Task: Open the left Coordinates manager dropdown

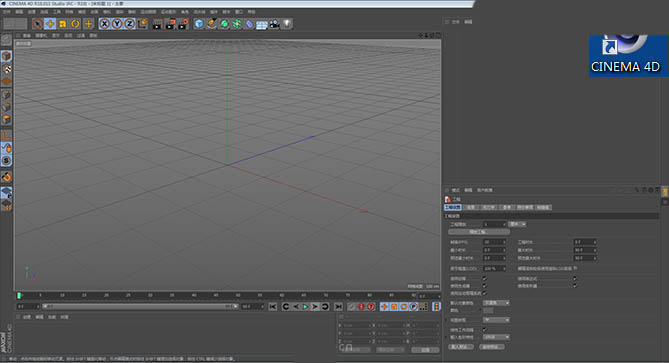Action: coord(355,350)
